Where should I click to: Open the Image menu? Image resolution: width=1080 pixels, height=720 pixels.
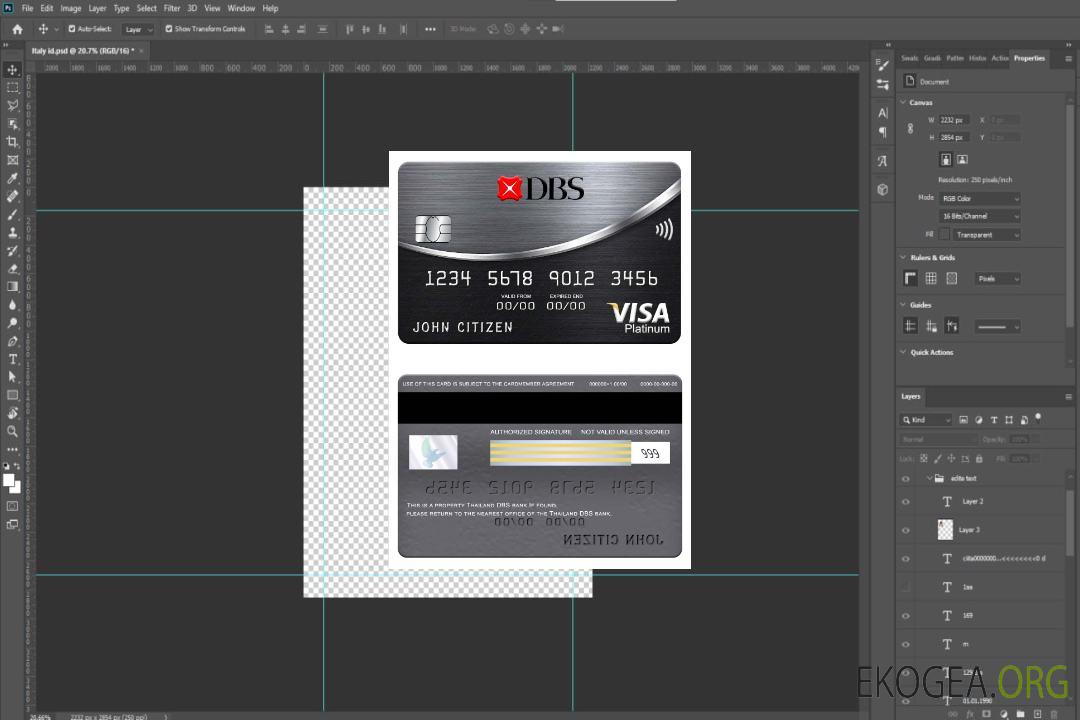tap(70, 8)
